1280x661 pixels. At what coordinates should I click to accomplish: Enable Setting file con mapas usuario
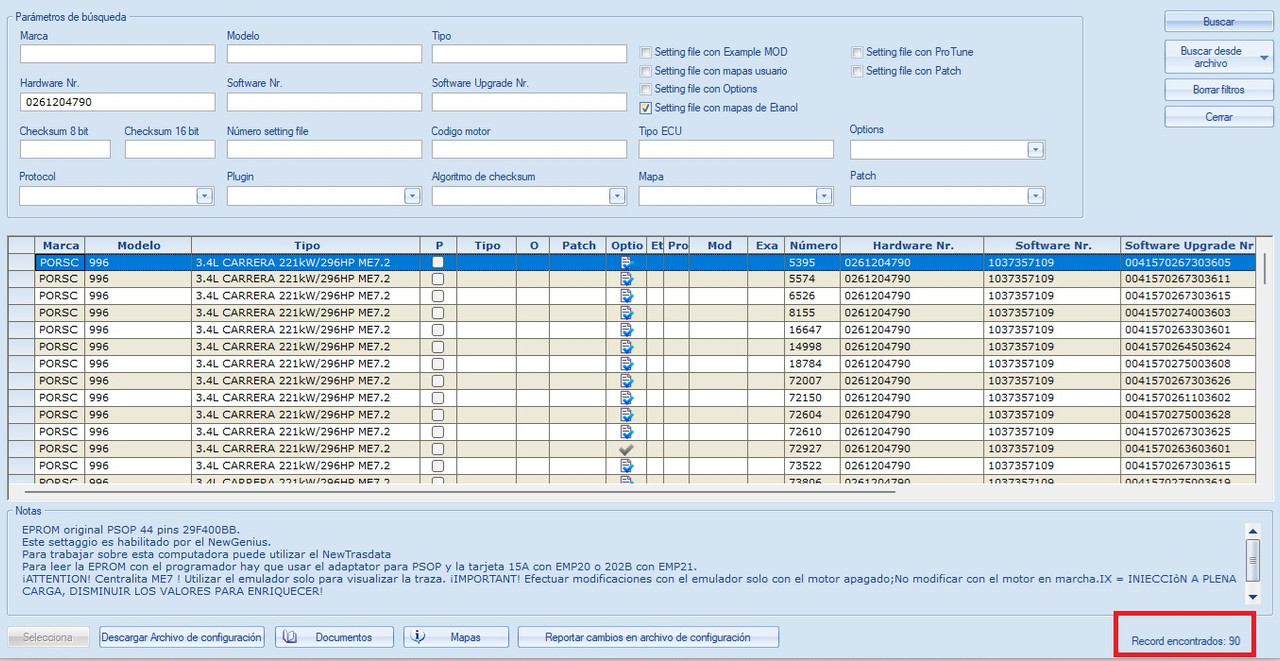click(x=646, y=71)
